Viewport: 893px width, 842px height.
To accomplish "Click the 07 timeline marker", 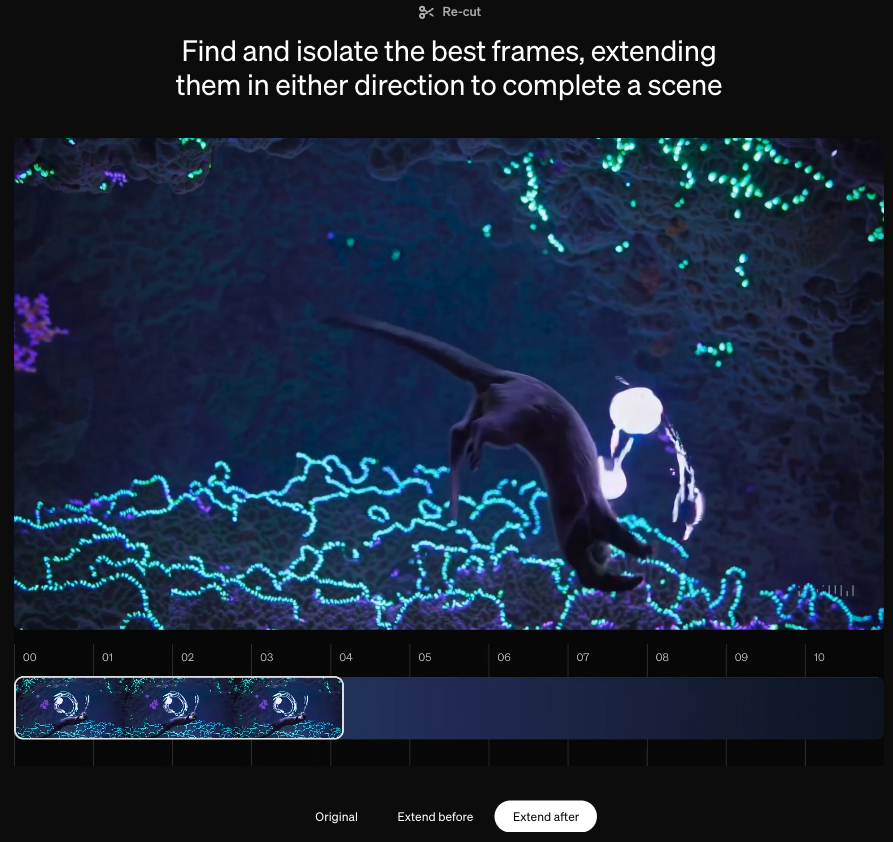I will pos(583,657).
